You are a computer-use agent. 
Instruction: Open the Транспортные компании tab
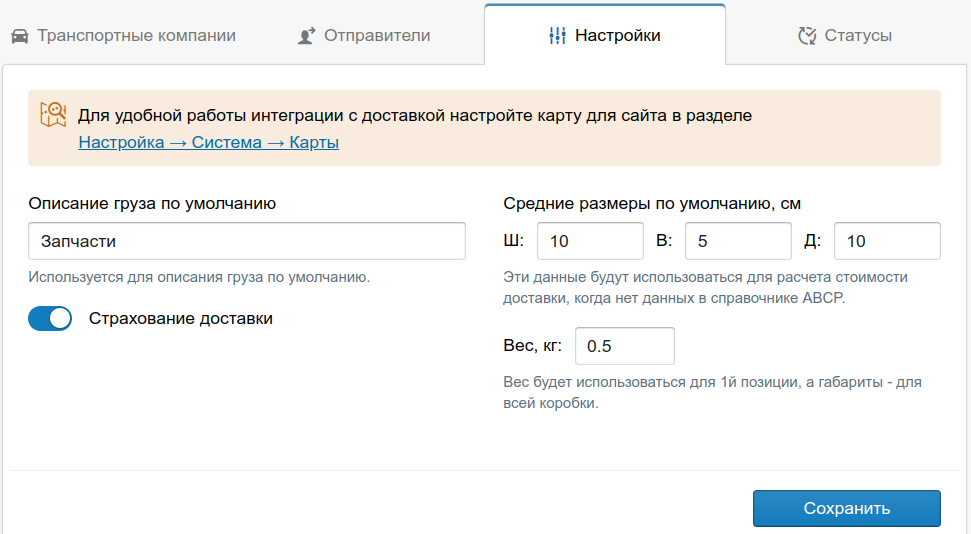click(x=124, y=35)
